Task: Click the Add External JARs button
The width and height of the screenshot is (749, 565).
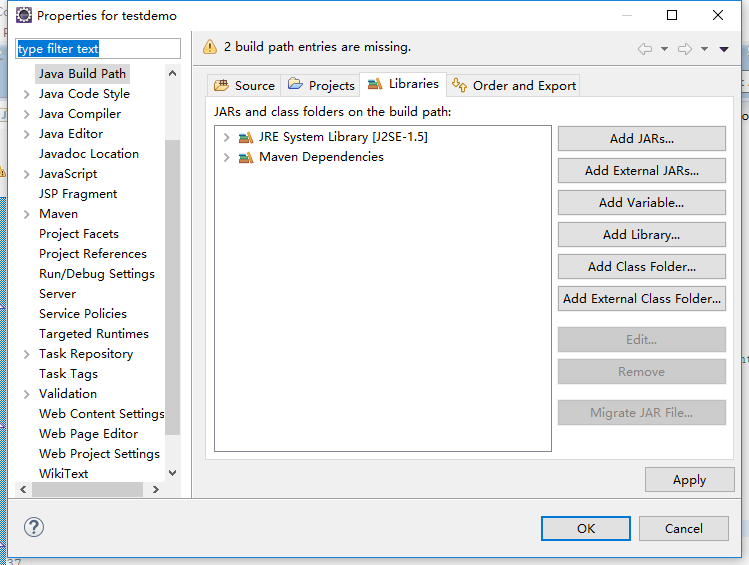Action: pos(642,171)
